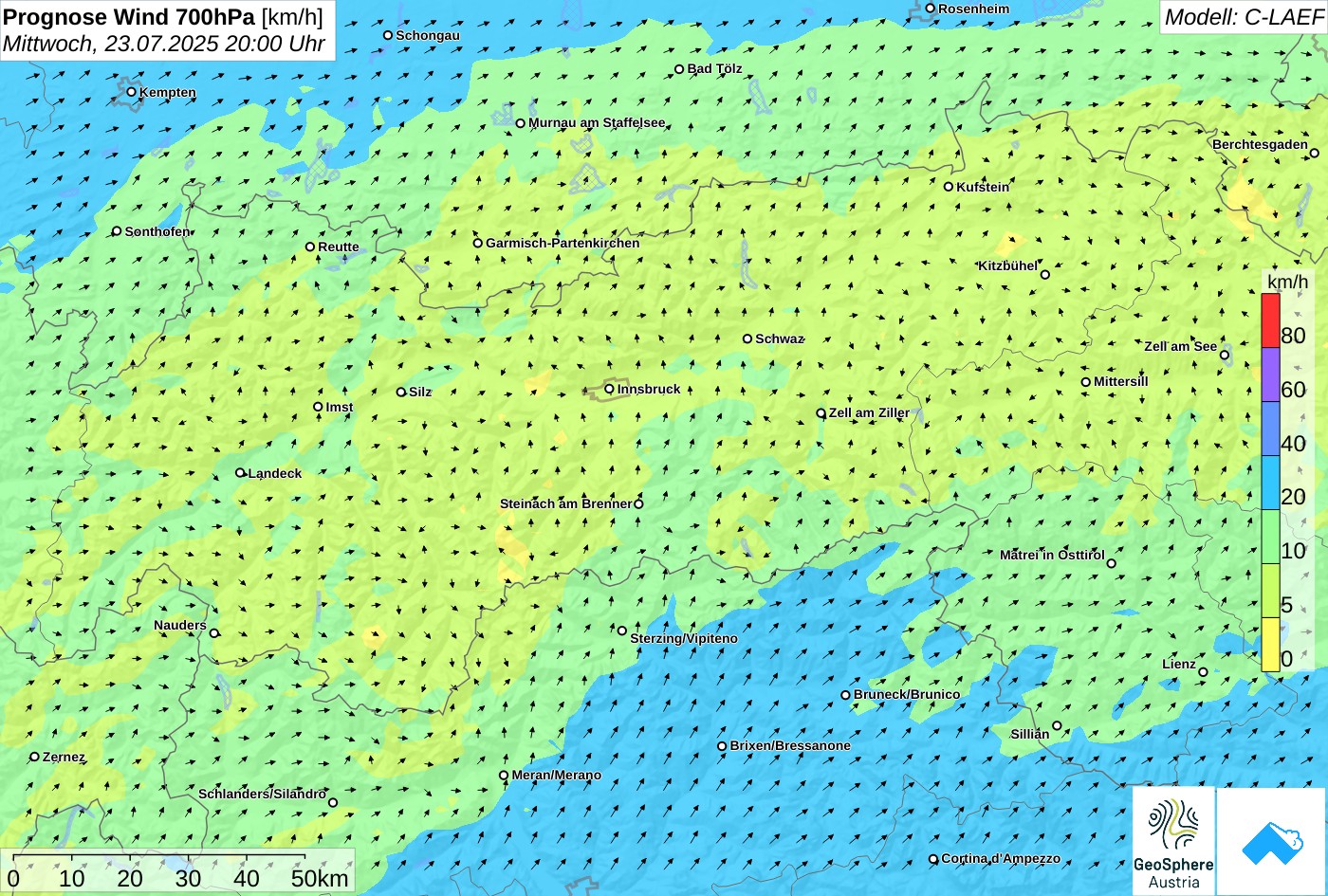Click the Bad Tölz location dot
The image size is (1328, 896).
pyautogui.click(x=679, y=69)
